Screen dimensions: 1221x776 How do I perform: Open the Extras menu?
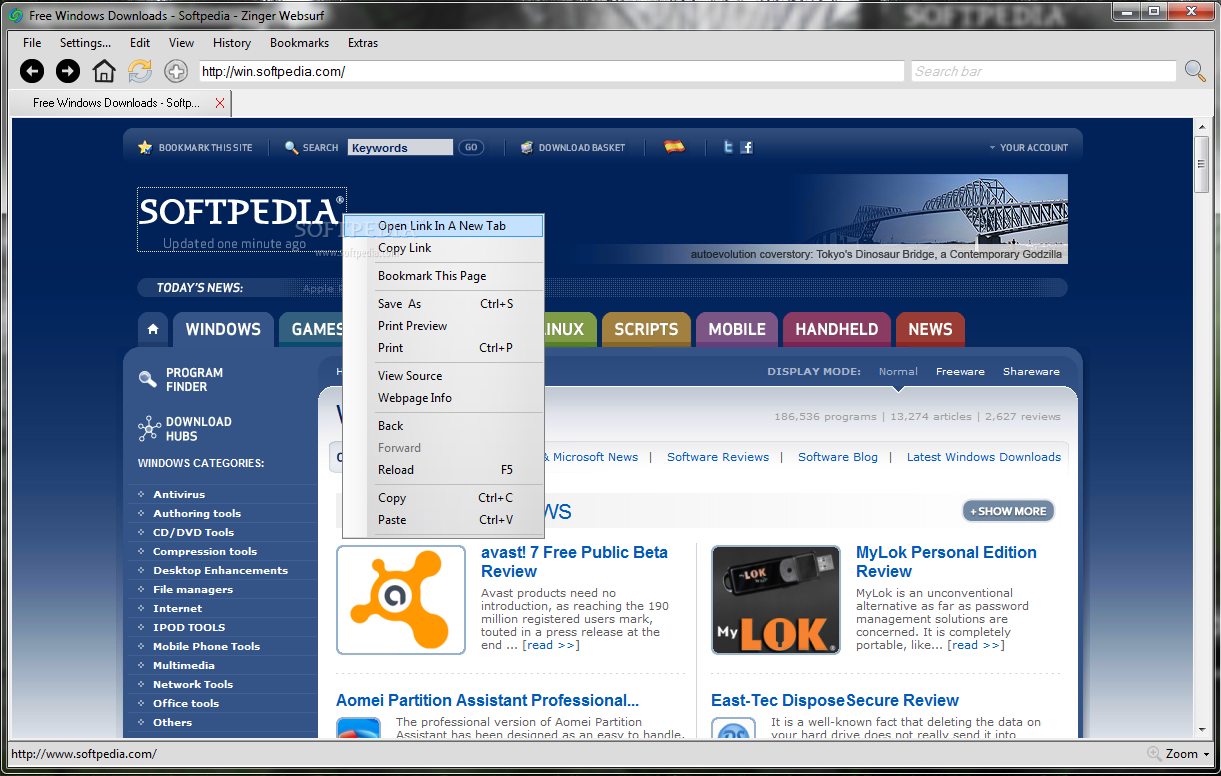[x=363, y=43]
